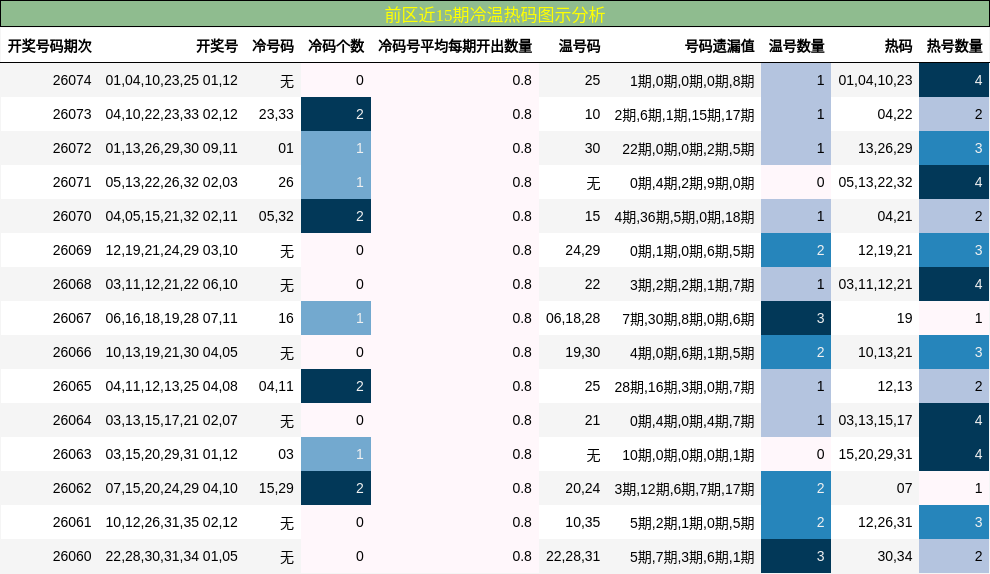The height and width of the screenshot is (574, 990).
Task: Select period number 26068
Action: tap(72, 284)
